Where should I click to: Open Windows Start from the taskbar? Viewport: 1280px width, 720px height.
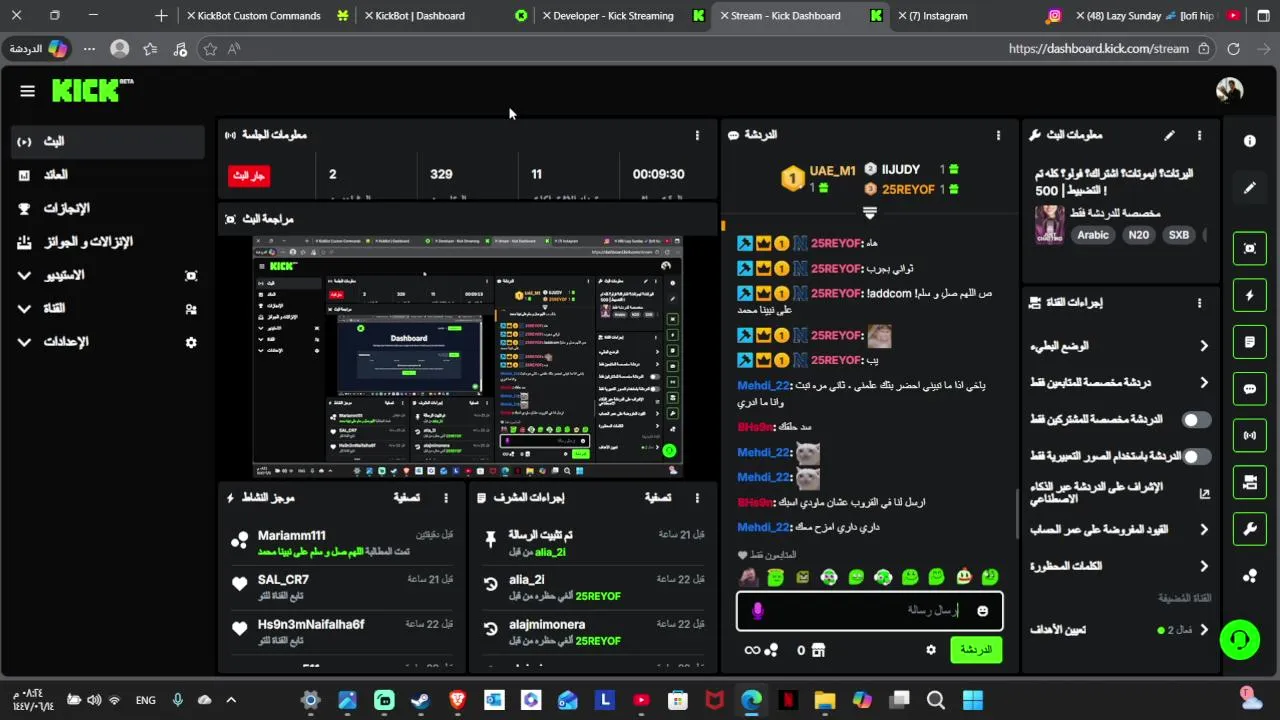point(972,700)
